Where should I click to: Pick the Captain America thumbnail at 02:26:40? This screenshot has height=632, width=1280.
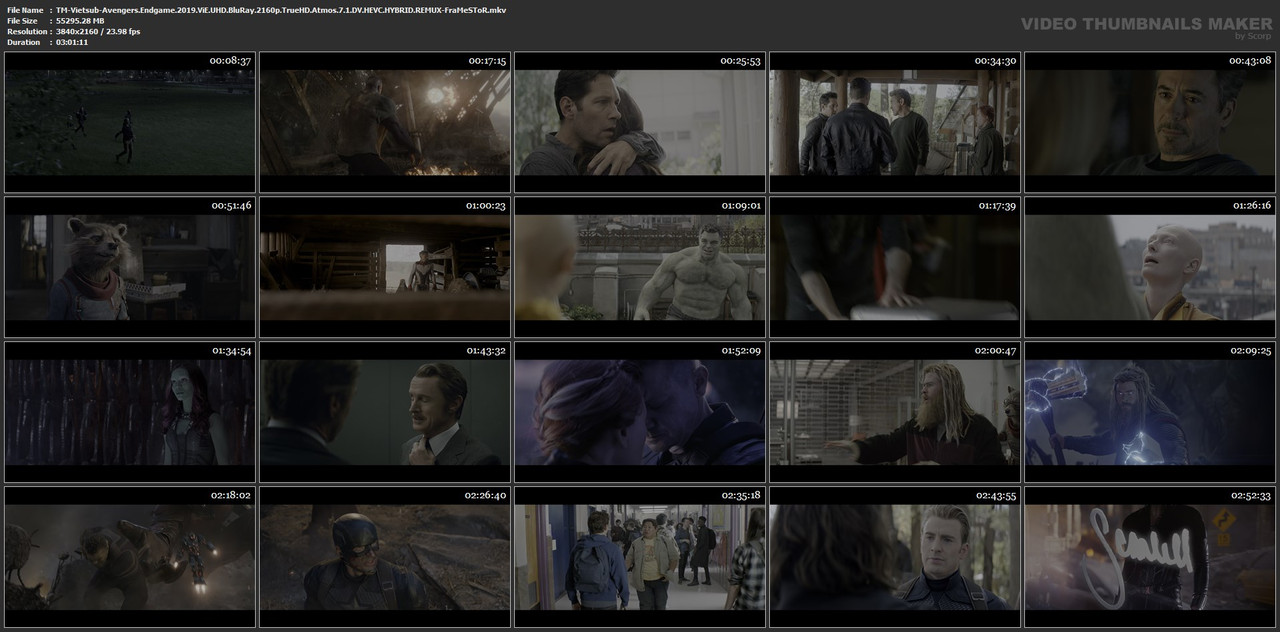[x=385, y=556]
